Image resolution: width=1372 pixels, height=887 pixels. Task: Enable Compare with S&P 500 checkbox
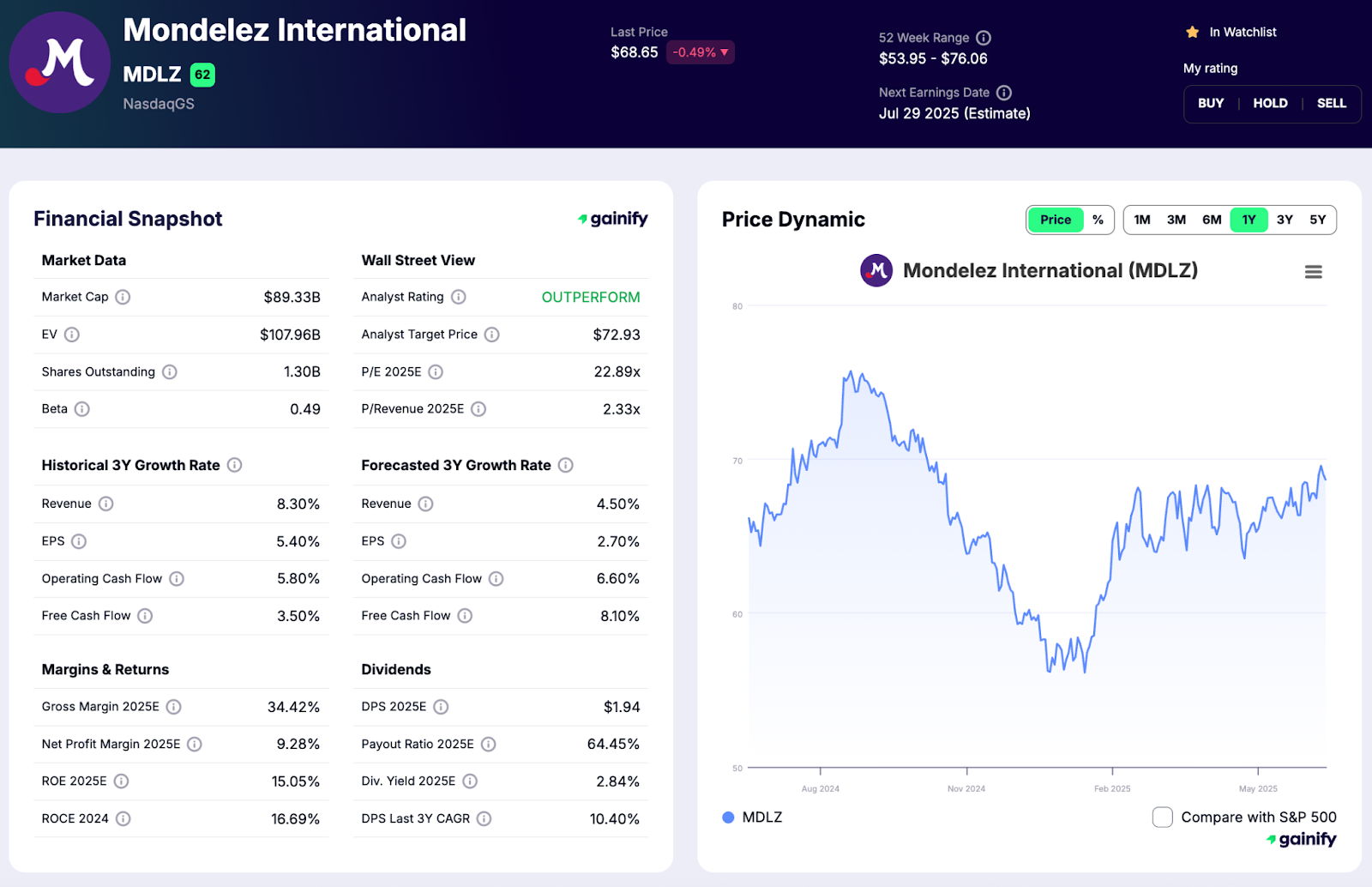tap(1162, 817)
